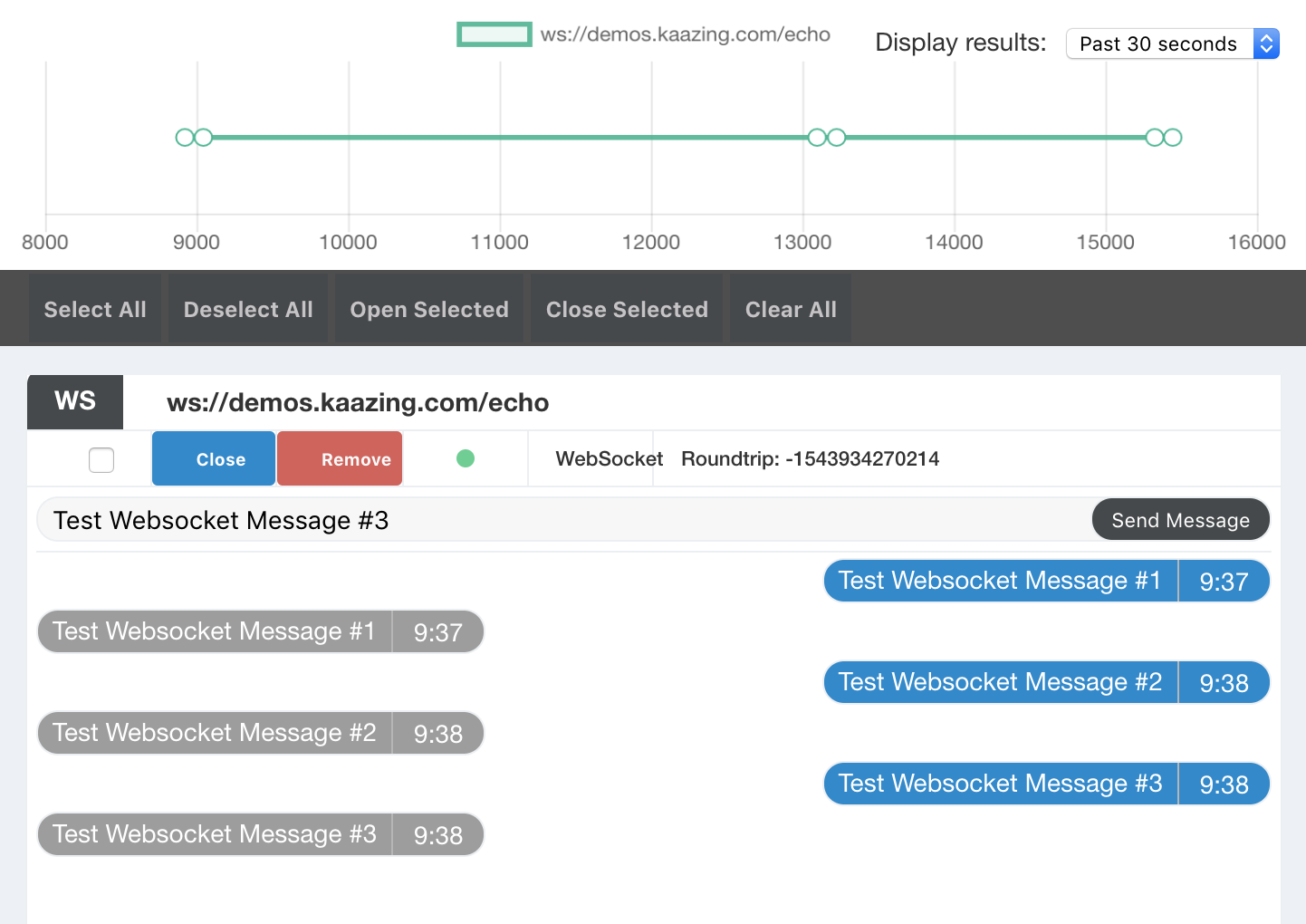
Task: Click the red Remove button
Action: click(340, 458)
